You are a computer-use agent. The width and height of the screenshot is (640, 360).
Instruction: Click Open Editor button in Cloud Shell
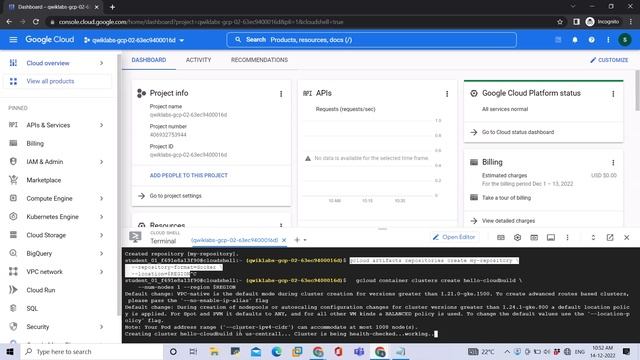point(454,237)
